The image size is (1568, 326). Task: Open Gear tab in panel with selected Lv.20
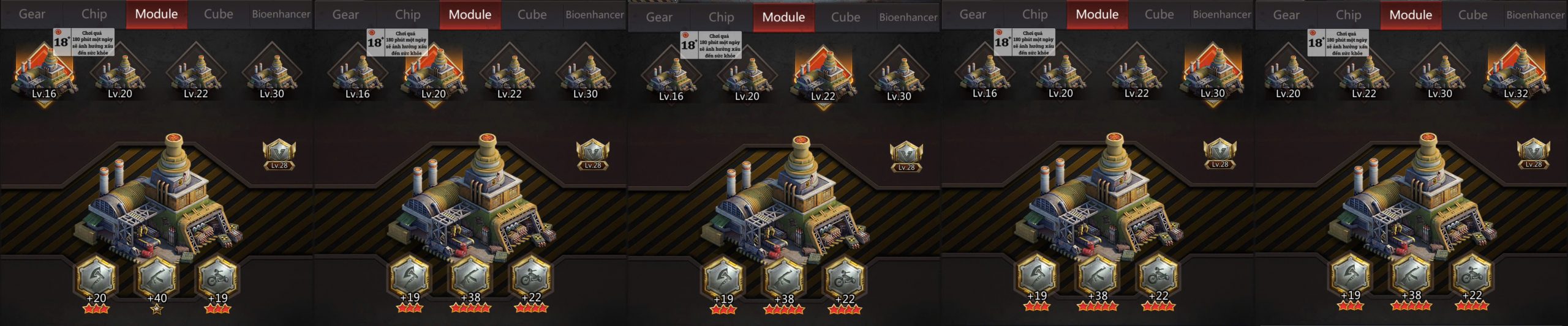click(345, 14)
